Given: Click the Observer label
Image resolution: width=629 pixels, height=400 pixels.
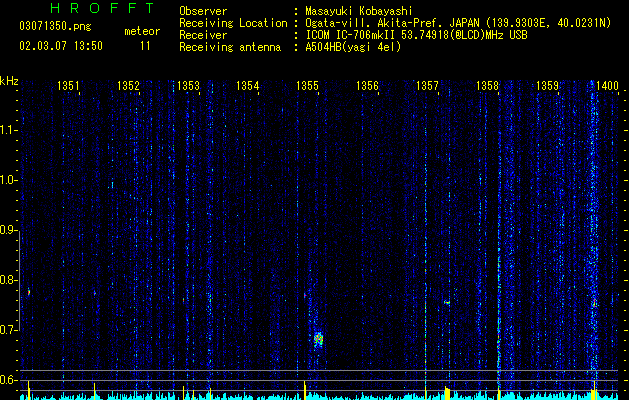Looking at the screenshot, I should 203,11.
